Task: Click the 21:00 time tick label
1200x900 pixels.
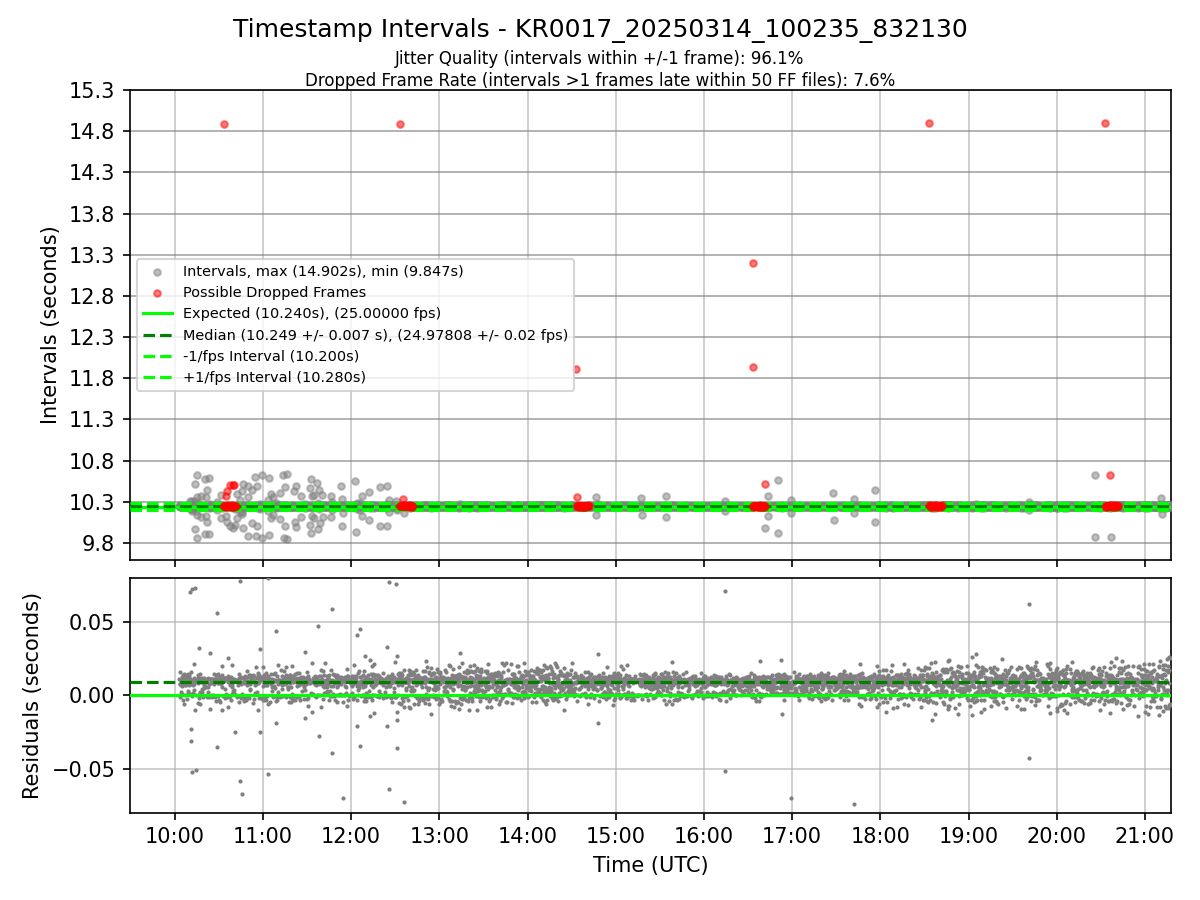Action: [x=1144, y=834]
